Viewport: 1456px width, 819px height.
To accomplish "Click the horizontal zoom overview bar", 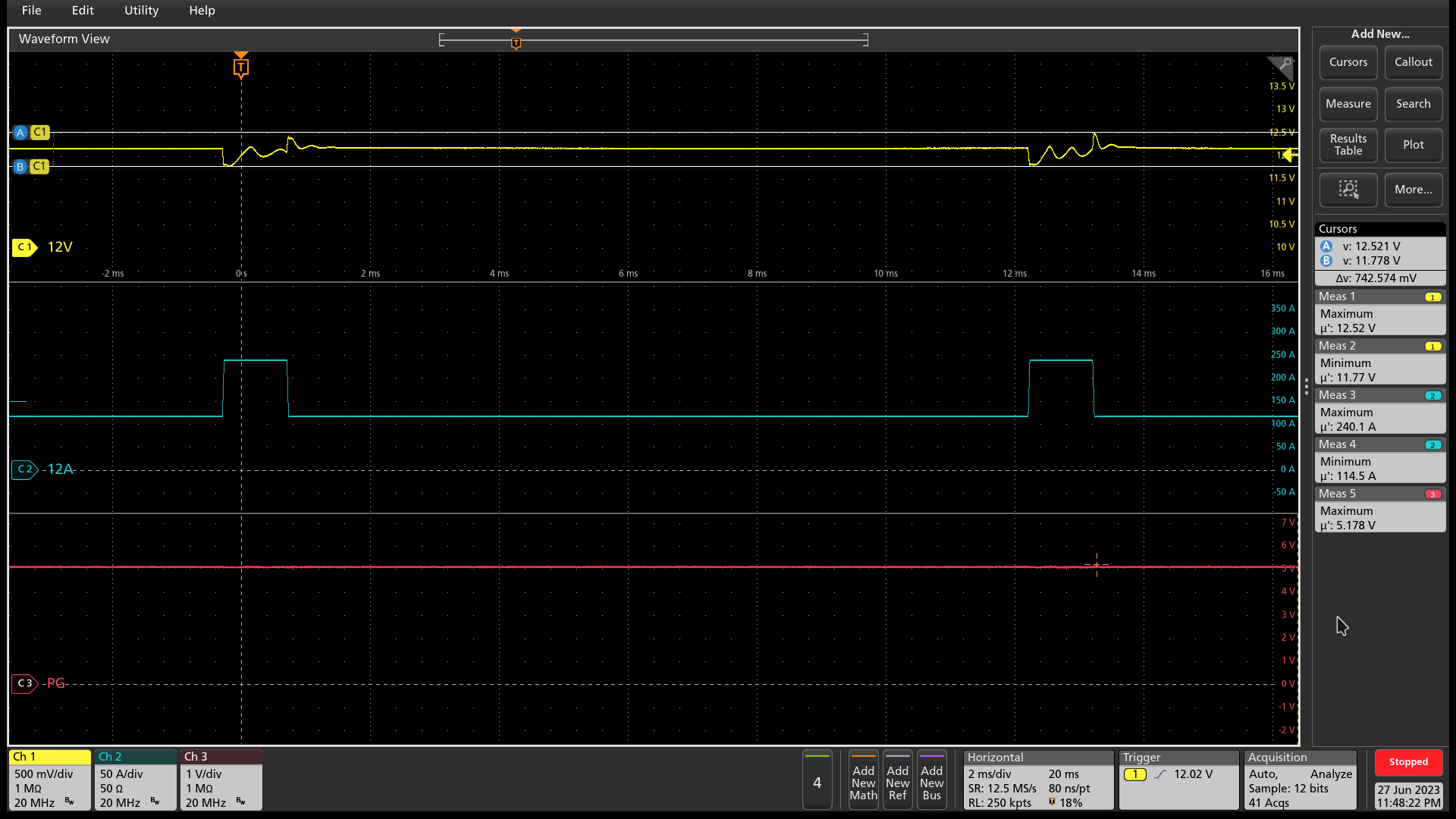I will click(x=653, y=40).
